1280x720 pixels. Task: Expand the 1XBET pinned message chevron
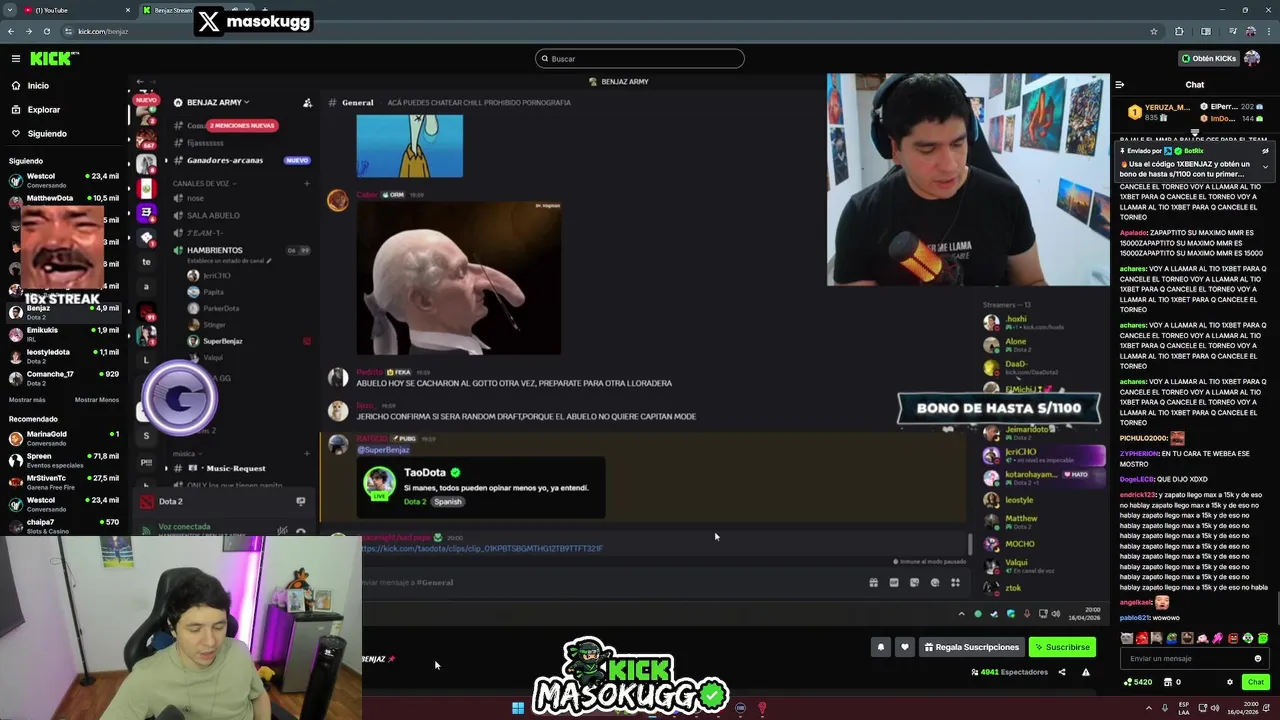point(1265,166)
